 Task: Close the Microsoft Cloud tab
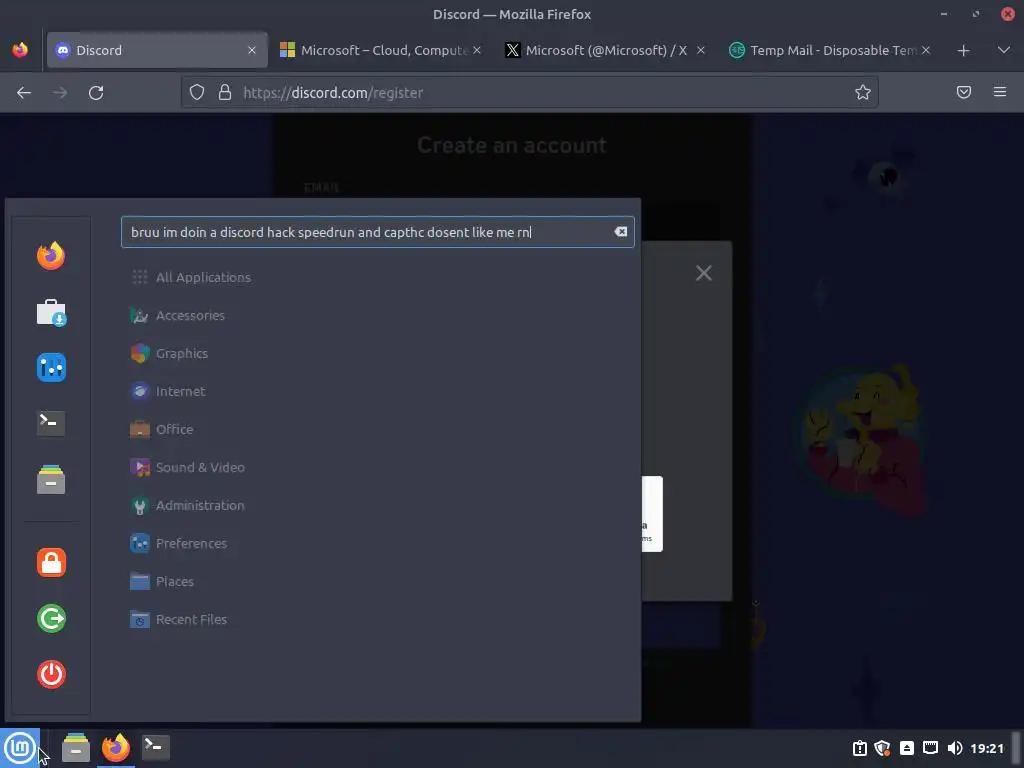tap(477, 50)
